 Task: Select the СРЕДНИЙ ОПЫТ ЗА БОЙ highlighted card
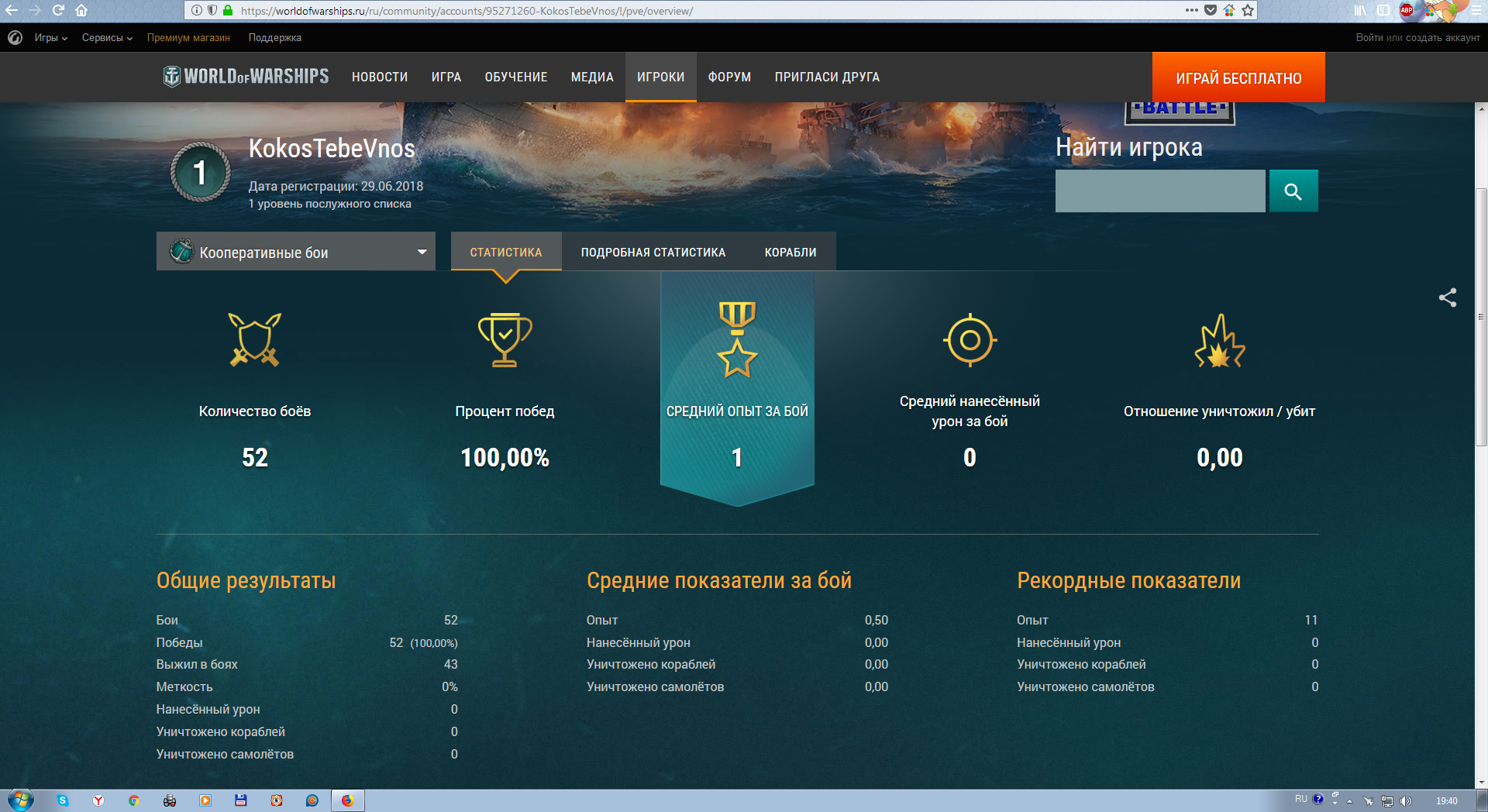click(737, 387)
